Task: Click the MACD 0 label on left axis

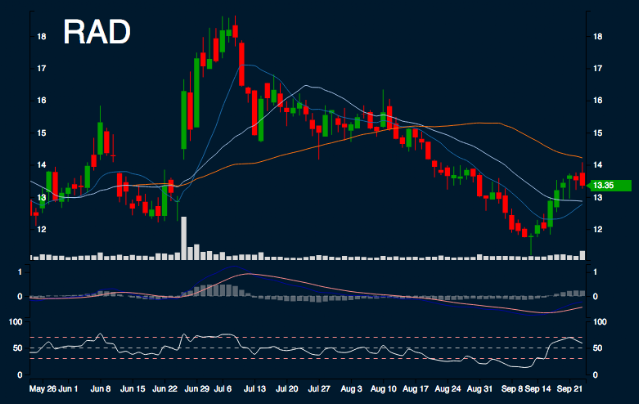Action: tap(20, 296)
